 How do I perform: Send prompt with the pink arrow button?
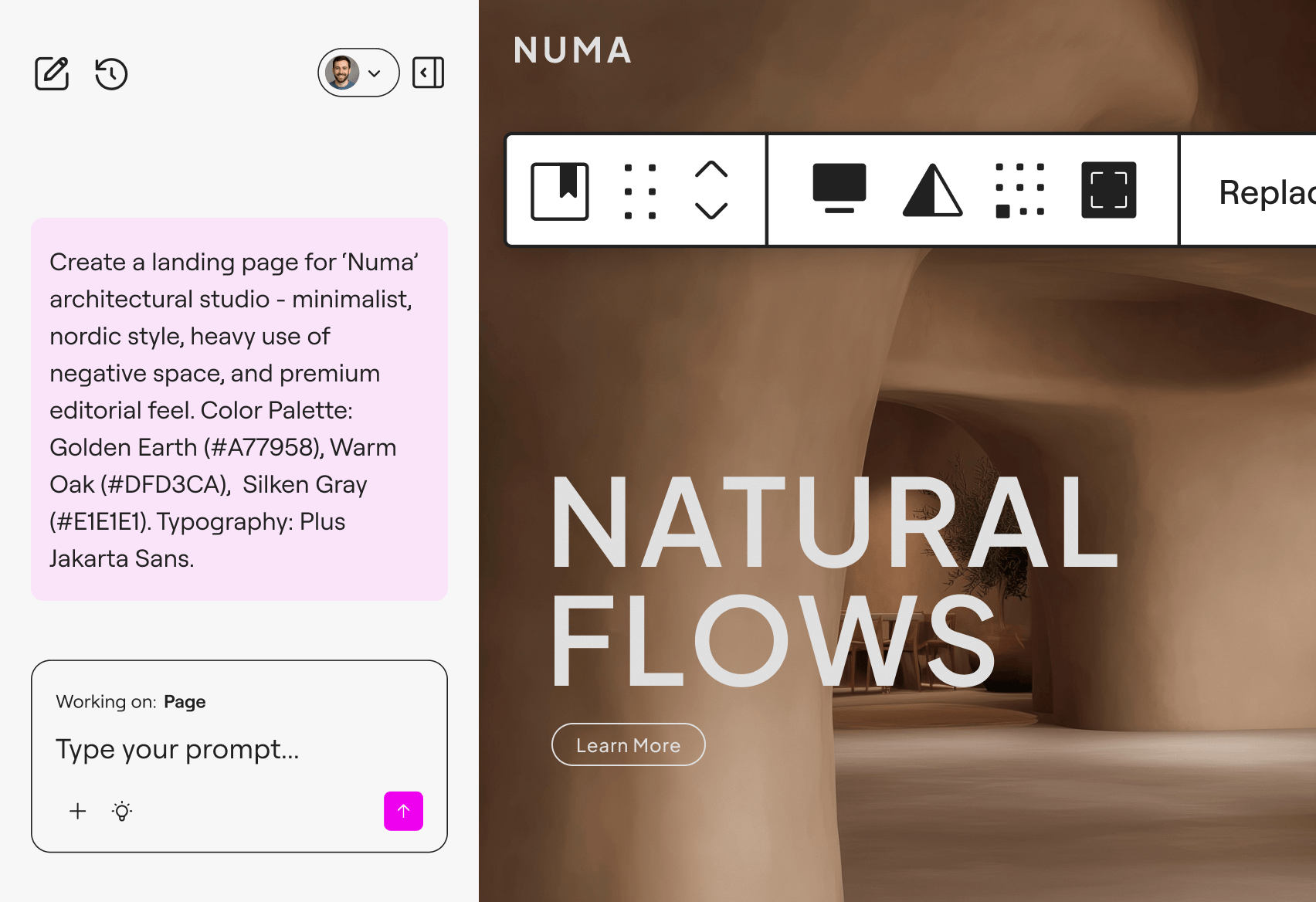(x=403, y=811)
